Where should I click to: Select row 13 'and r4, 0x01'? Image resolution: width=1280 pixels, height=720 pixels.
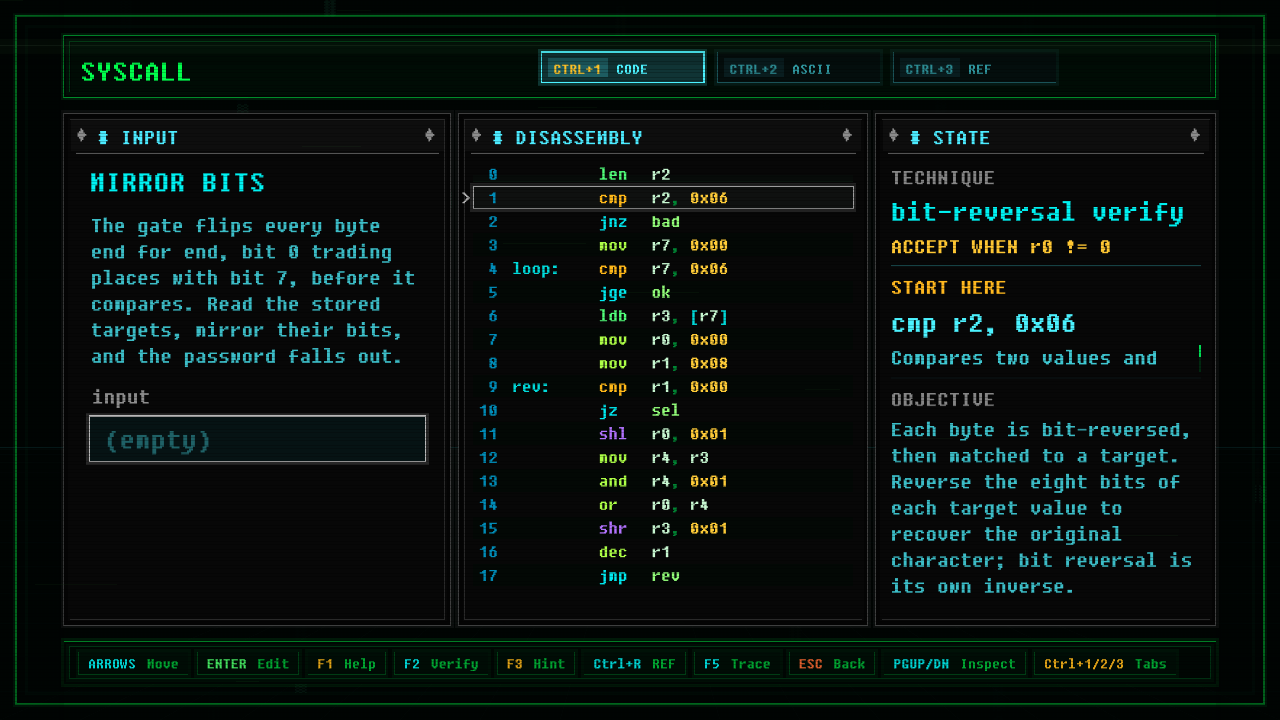coord(663,481)
